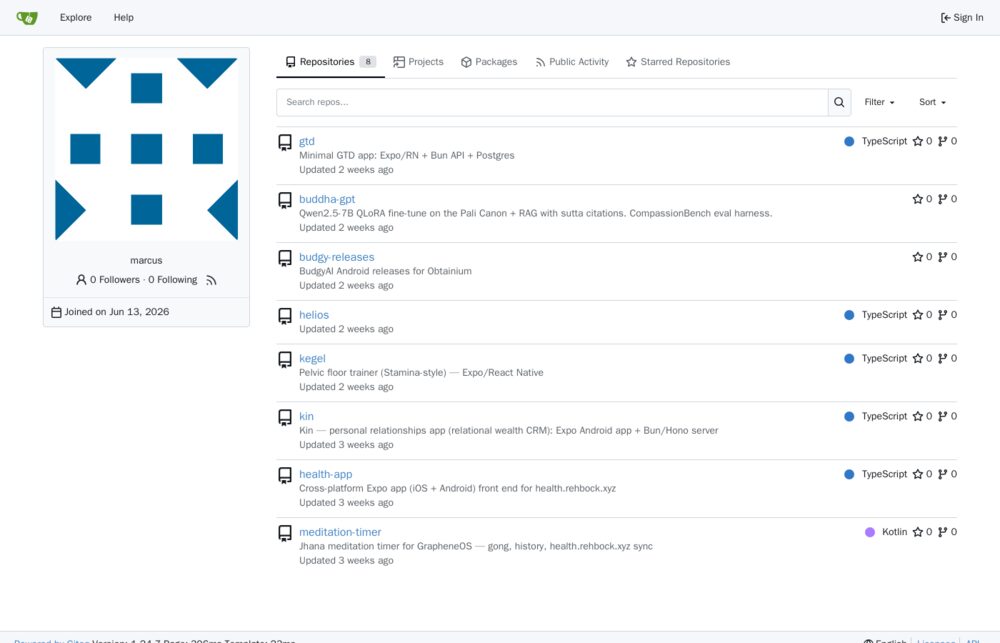Click the Kotlin label on meditation-timer row
This screenshot has height=643, width=1000.
click(894, 532)
